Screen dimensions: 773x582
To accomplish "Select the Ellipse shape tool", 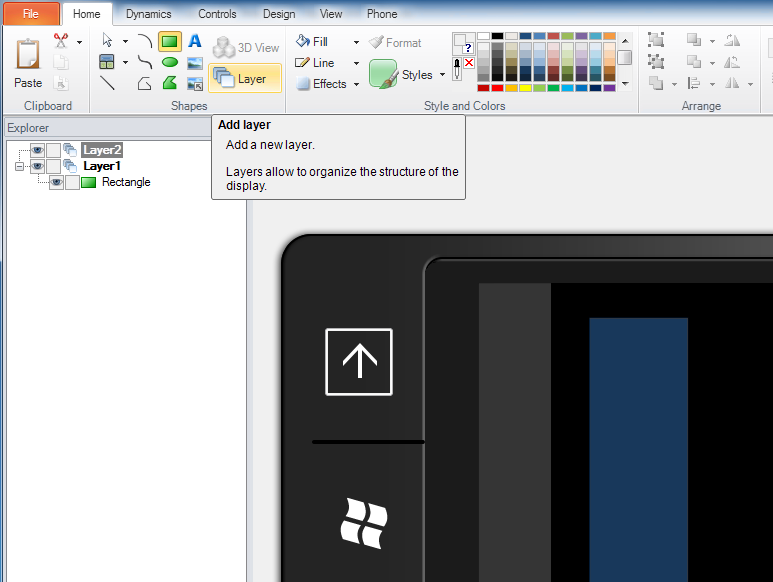I will 170,62.
